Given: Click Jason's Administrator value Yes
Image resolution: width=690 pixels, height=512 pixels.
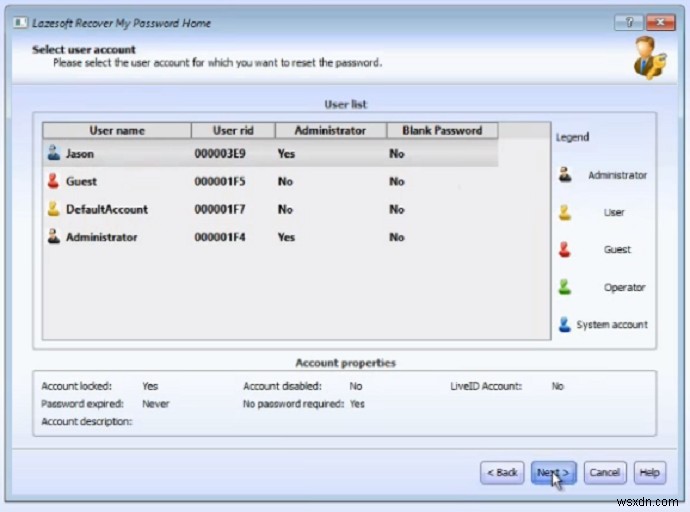Looking at the screenshot, I should pos(286,154).
